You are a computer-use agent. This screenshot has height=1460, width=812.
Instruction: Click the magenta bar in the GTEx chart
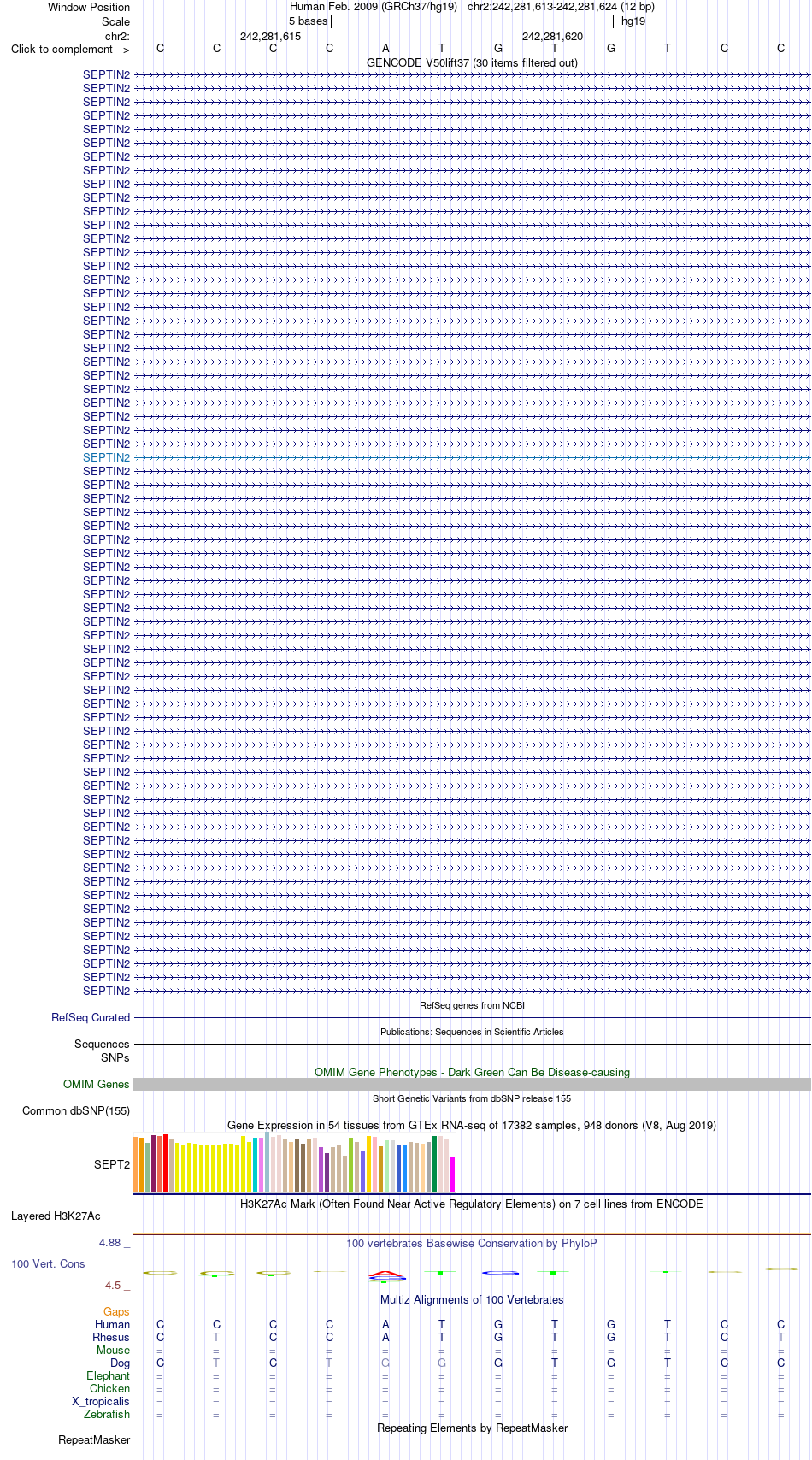pos(453,1174)
